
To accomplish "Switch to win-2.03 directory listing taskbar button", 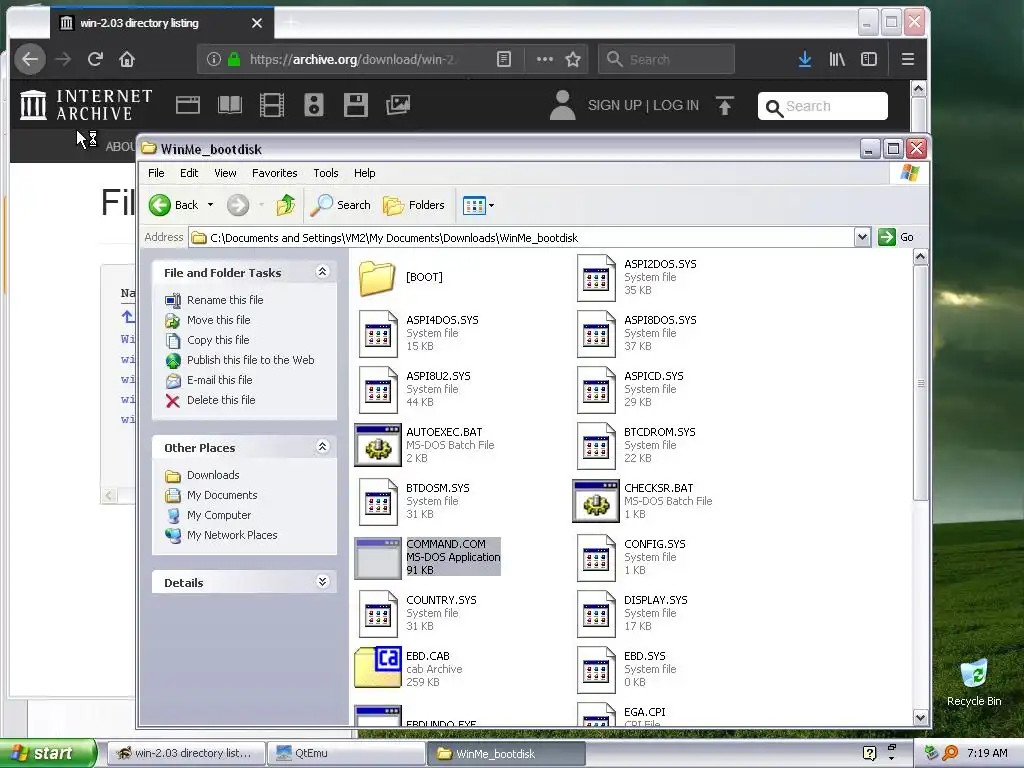I will click(185, 753).
